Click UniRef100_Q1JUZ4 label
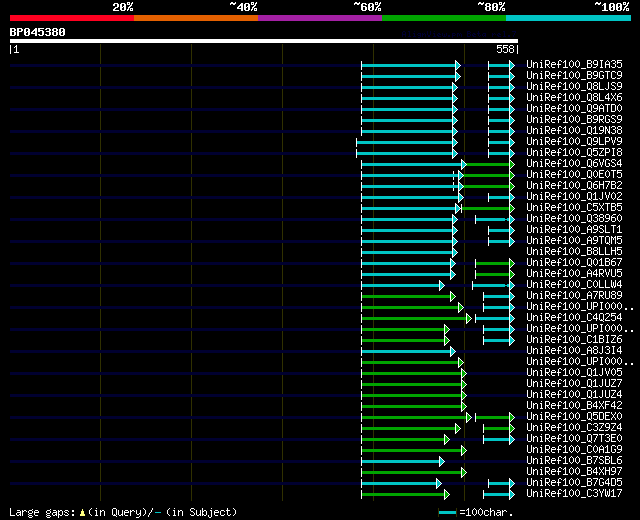 pos(574,395)
